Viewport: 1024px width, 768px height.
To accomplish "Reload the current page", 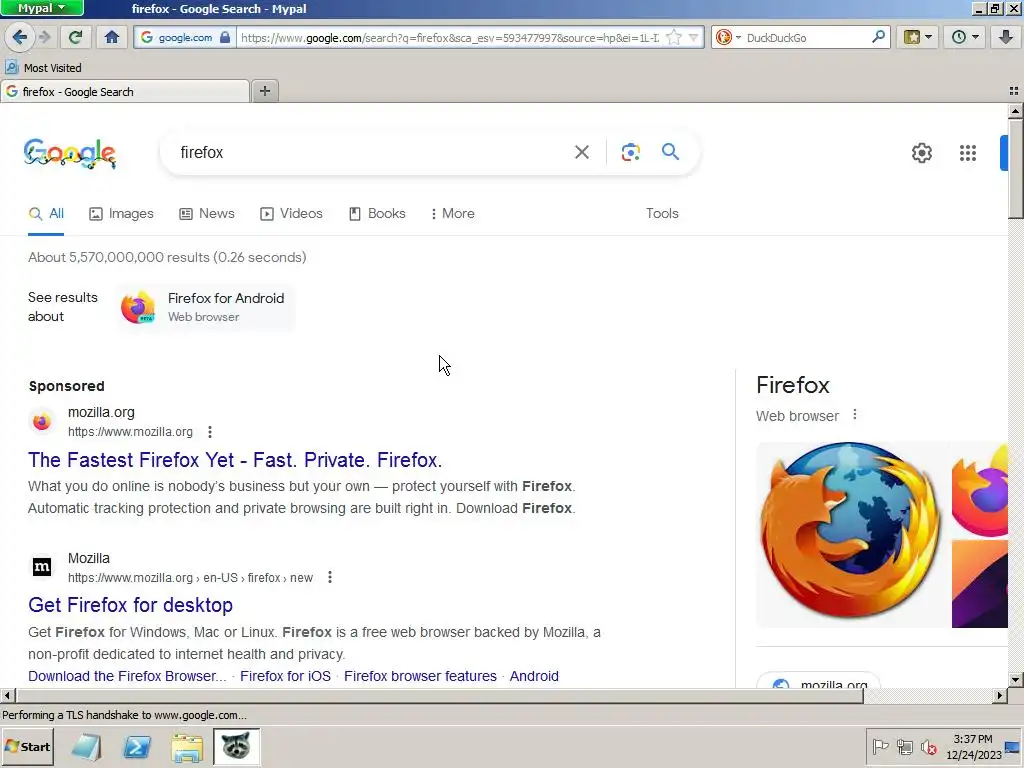I will [x=75, y=37].
